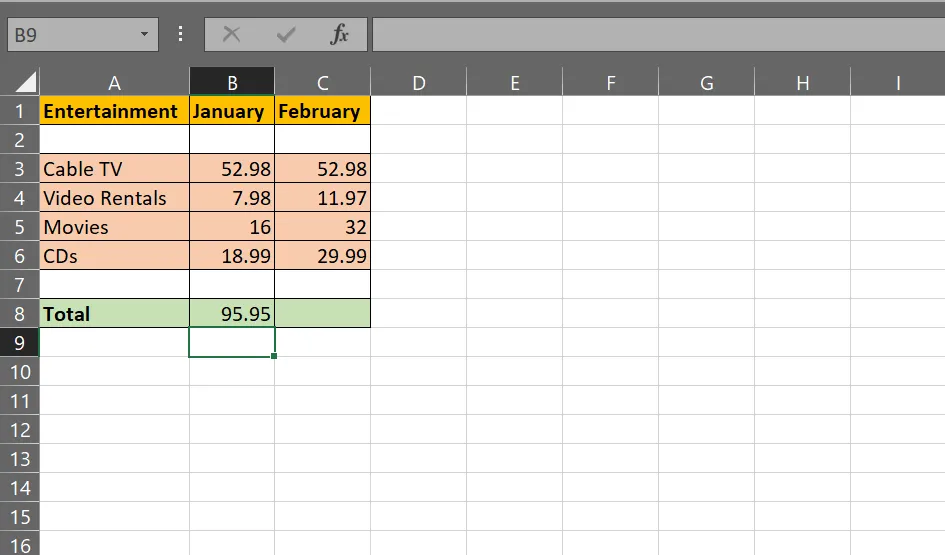The width and height of the screenshot is (945, 555).
Task: Select cell with value 18.99
Action: click(232, 256)
